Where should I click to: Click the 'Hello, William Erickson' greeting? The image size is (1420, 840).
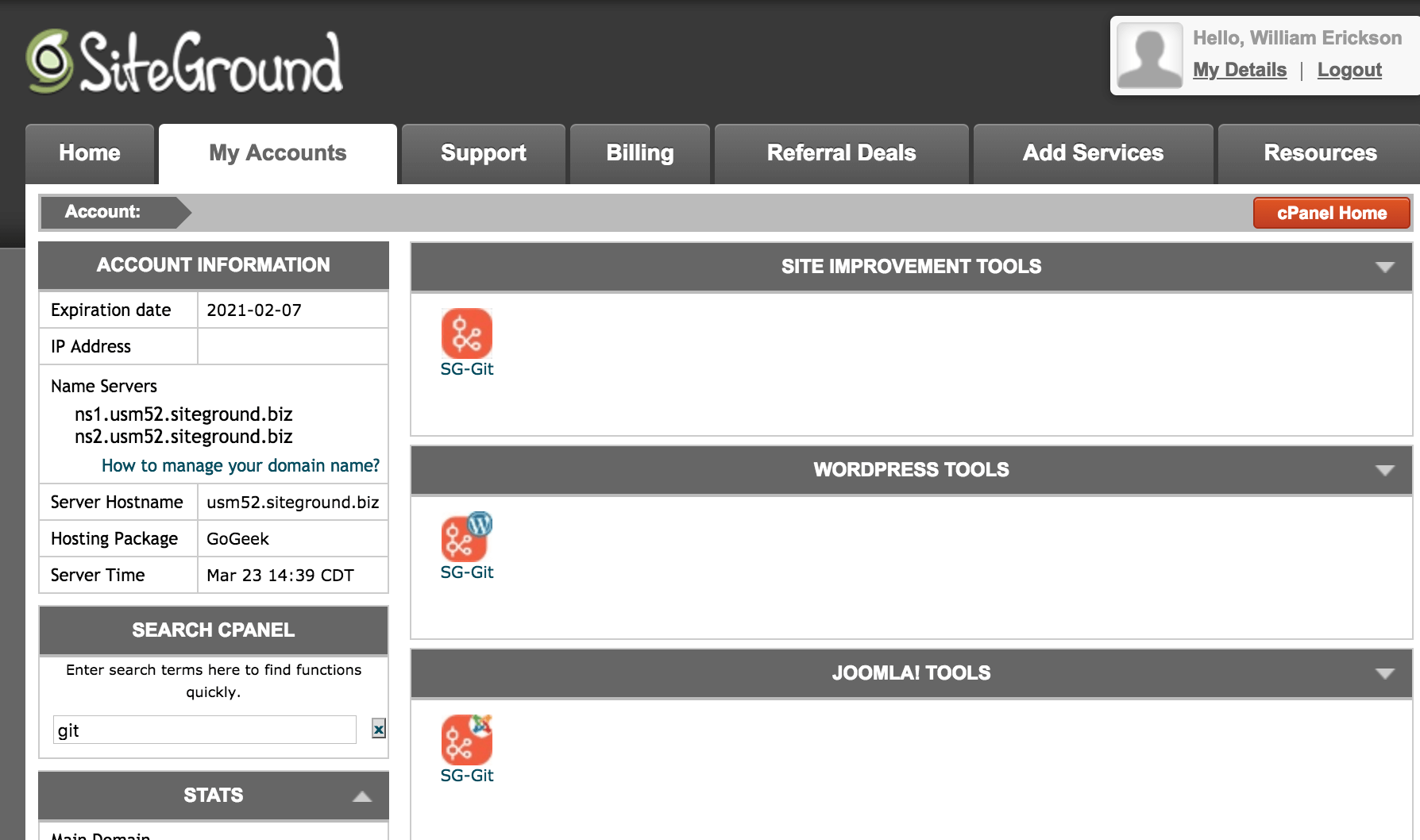click(1297, 38)
